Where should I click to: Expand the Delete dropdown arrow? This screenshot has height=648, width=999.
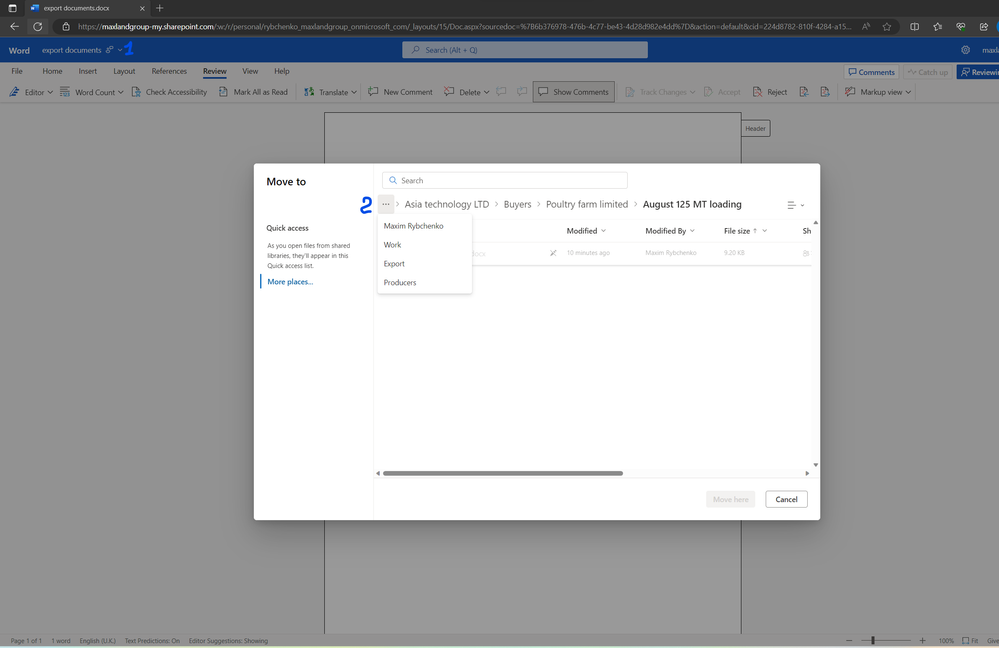[x=487, y=92]
